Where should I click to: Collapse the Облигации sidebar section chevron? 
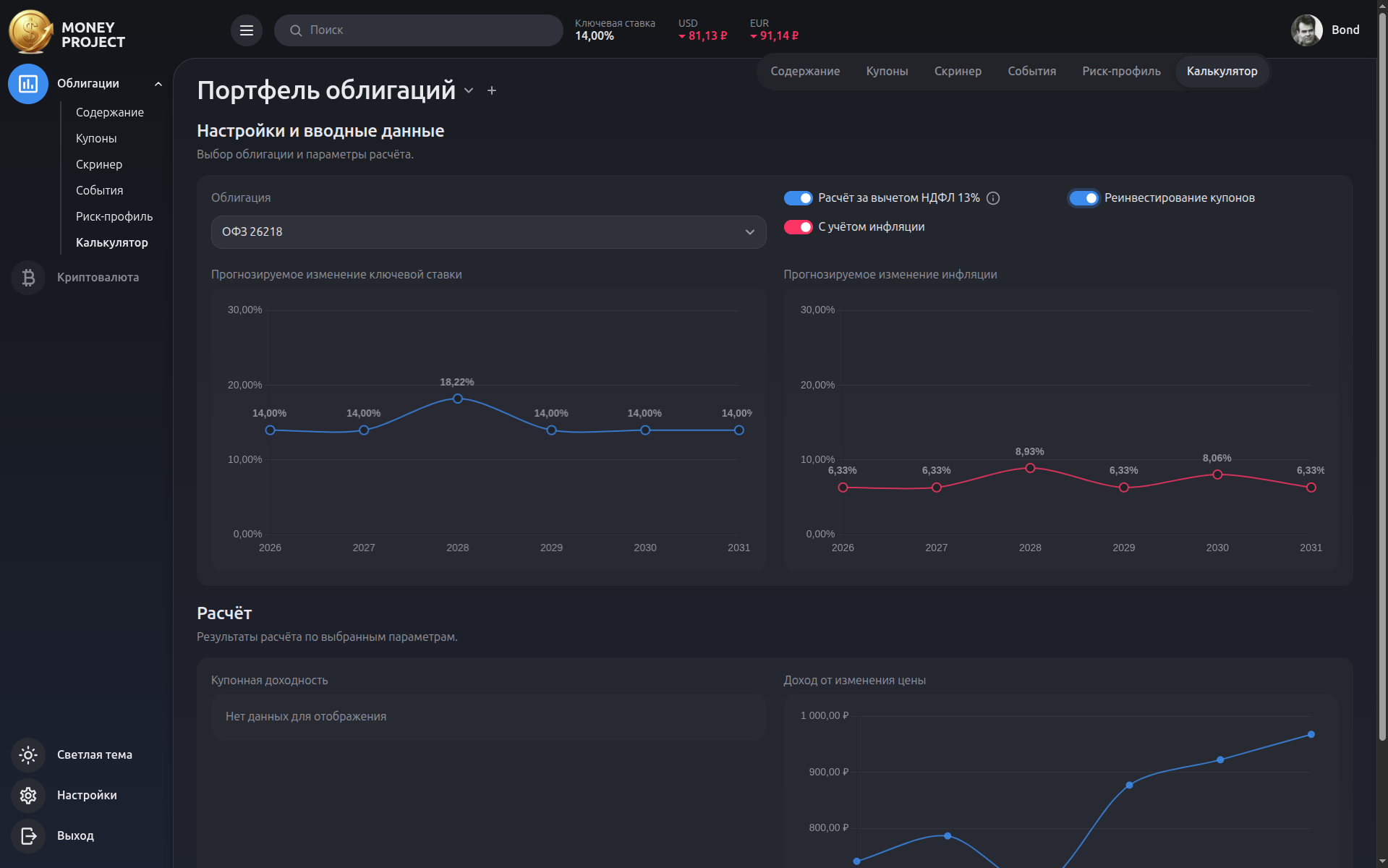(x=158, y=84)
